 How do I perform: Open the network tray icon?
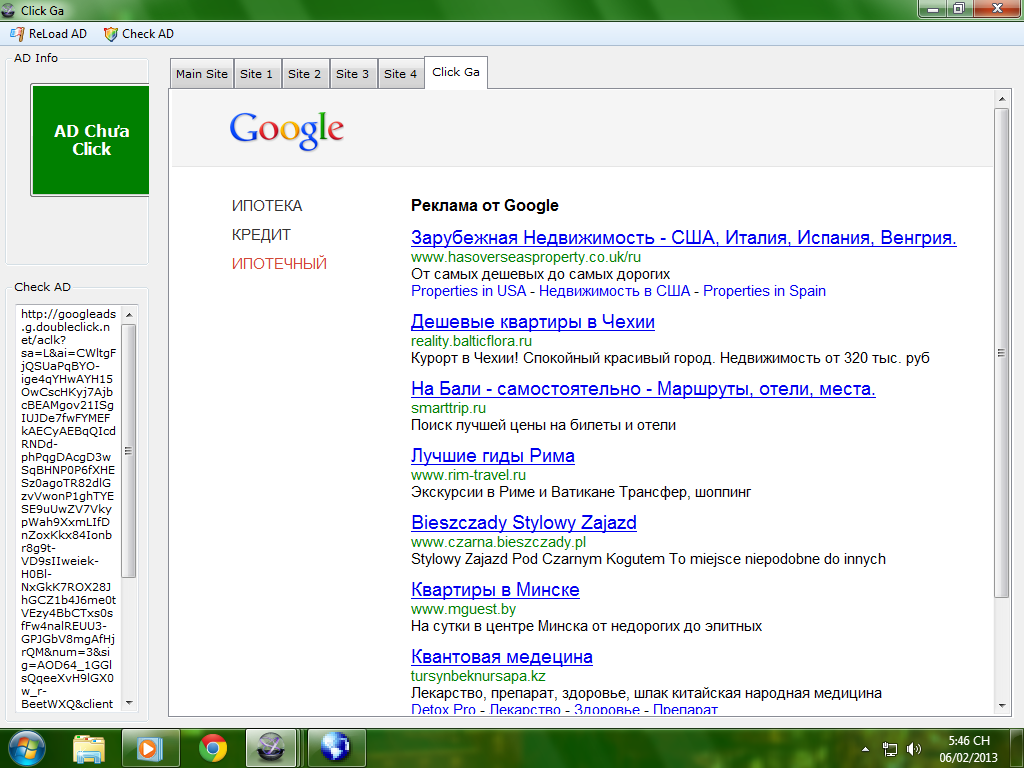pos(889,749)
